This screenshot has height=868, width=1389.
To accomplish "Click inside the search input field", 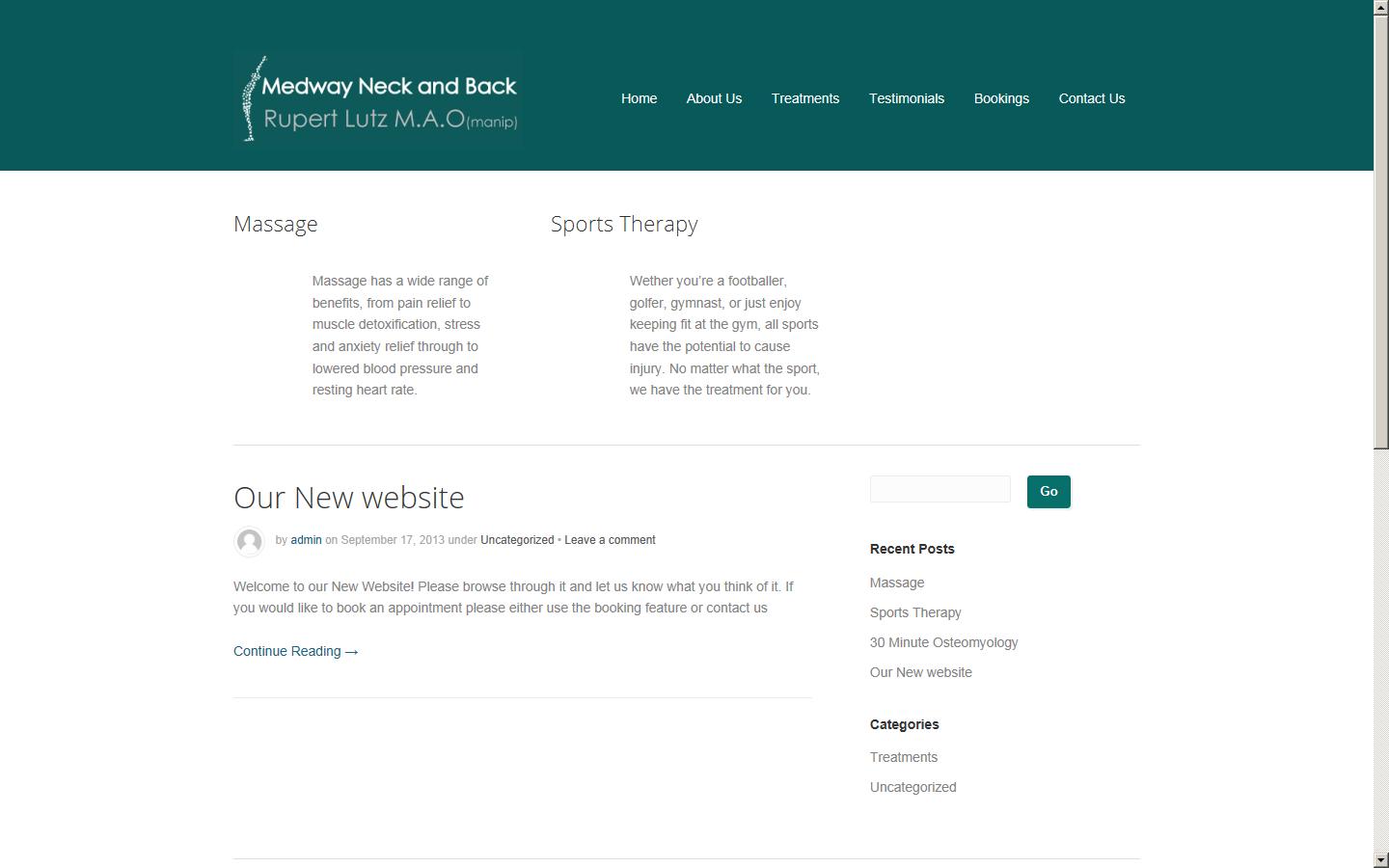I will pyautogui.click(x=939, y=489).
